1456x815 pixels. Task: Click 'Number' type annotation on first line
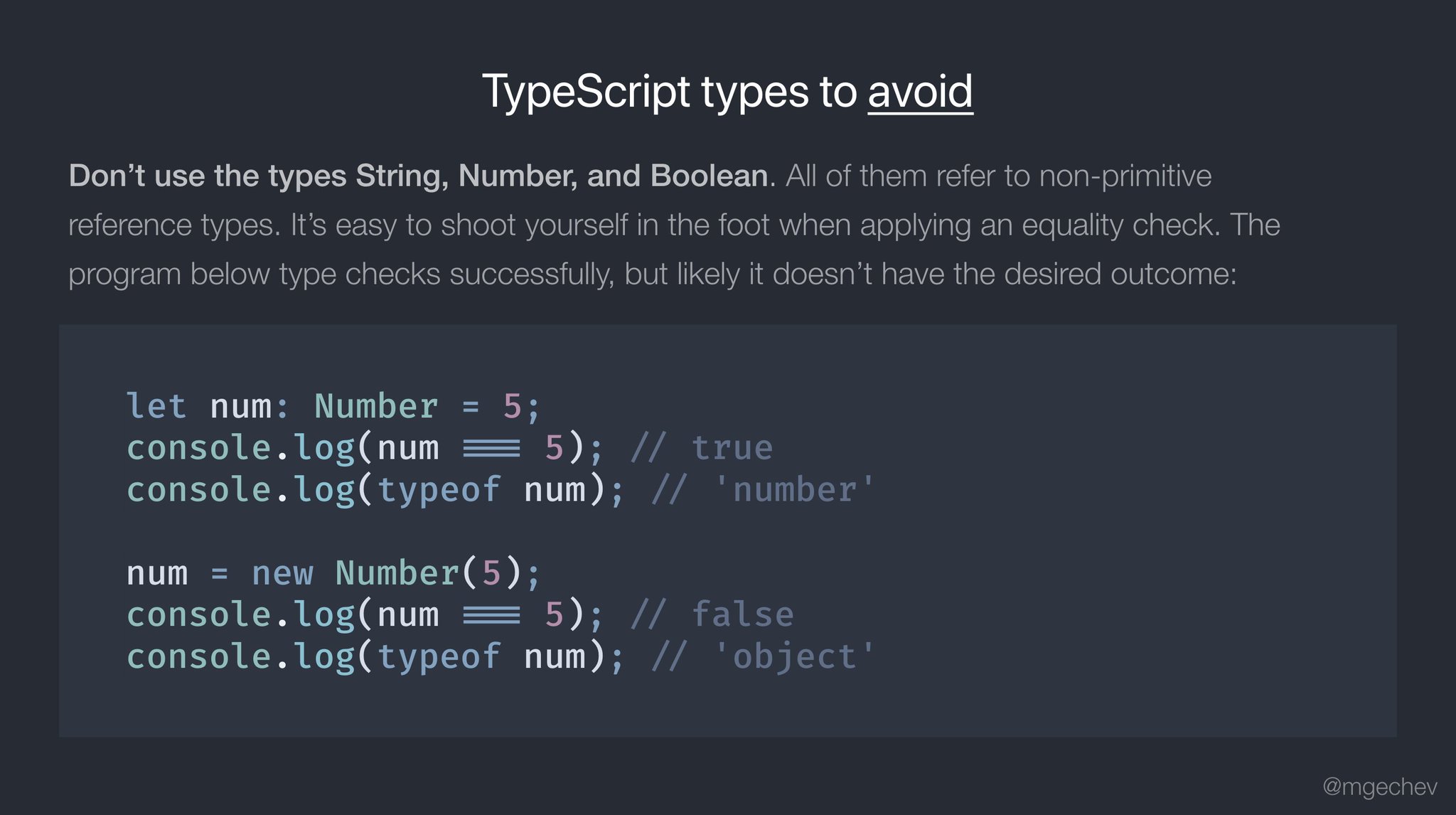[x=375, y=407]
